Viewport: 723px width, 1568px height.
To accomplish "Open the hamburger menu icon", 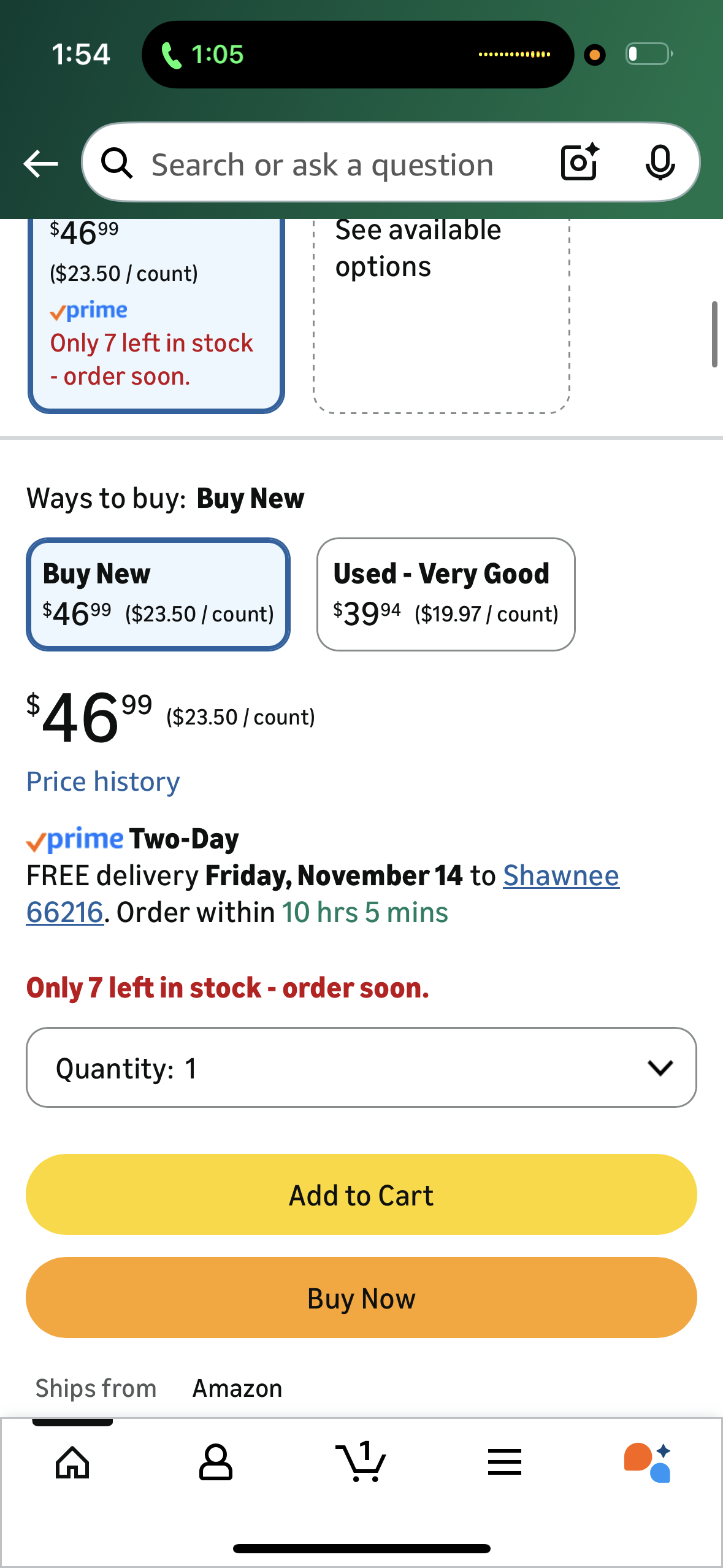I will (505, 1462).
